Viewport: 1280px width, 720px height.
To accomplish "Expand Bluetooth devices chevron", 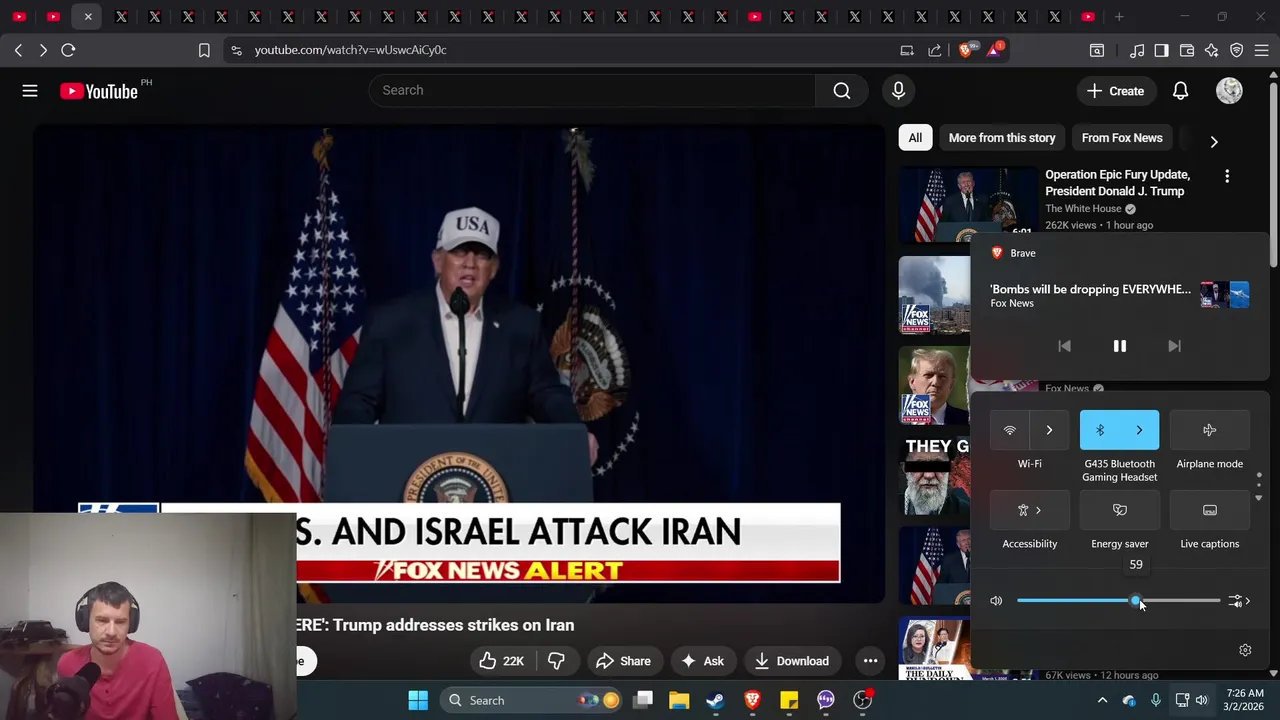I will tap(1139, 430).
